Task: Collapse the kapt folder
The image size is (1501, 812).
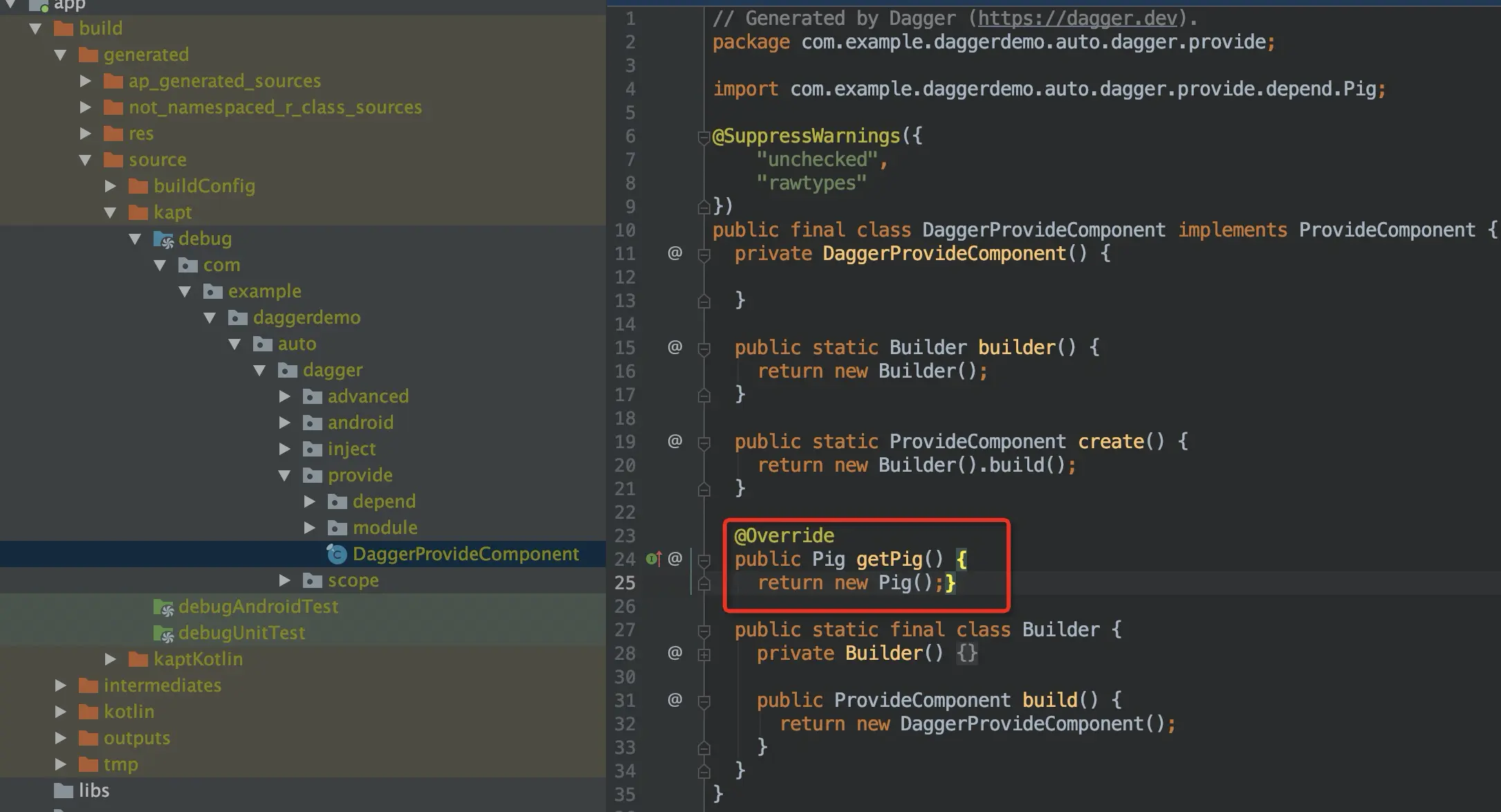Action: click(111, 212)
